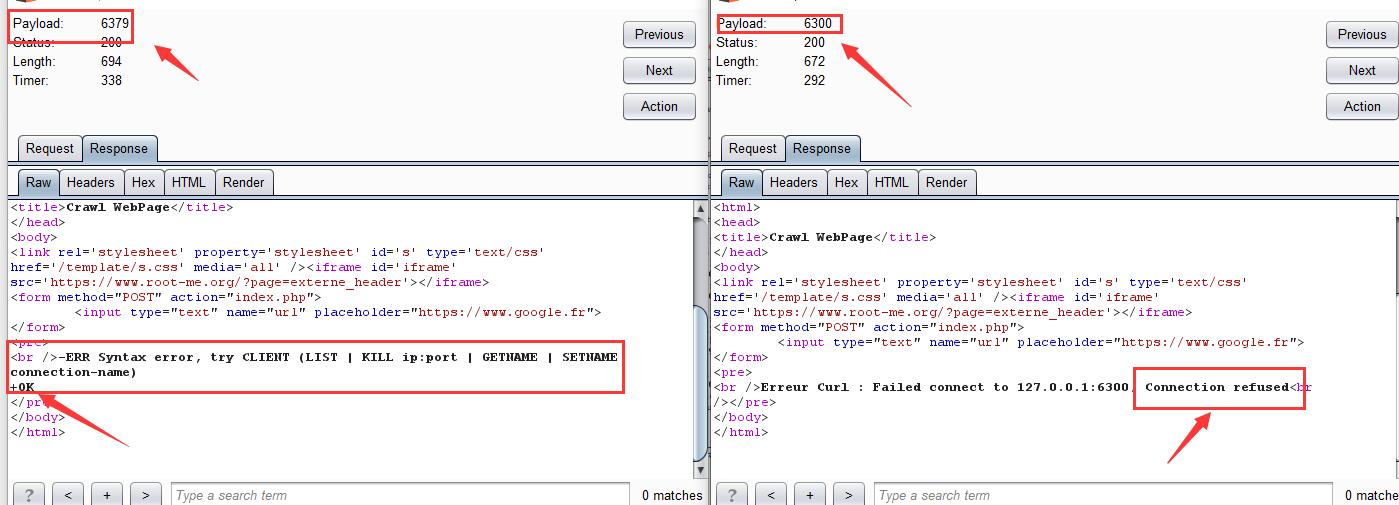Open search help (?) in left window
The height and width of the screenshot is (505, 1399).
pos(29,494)
